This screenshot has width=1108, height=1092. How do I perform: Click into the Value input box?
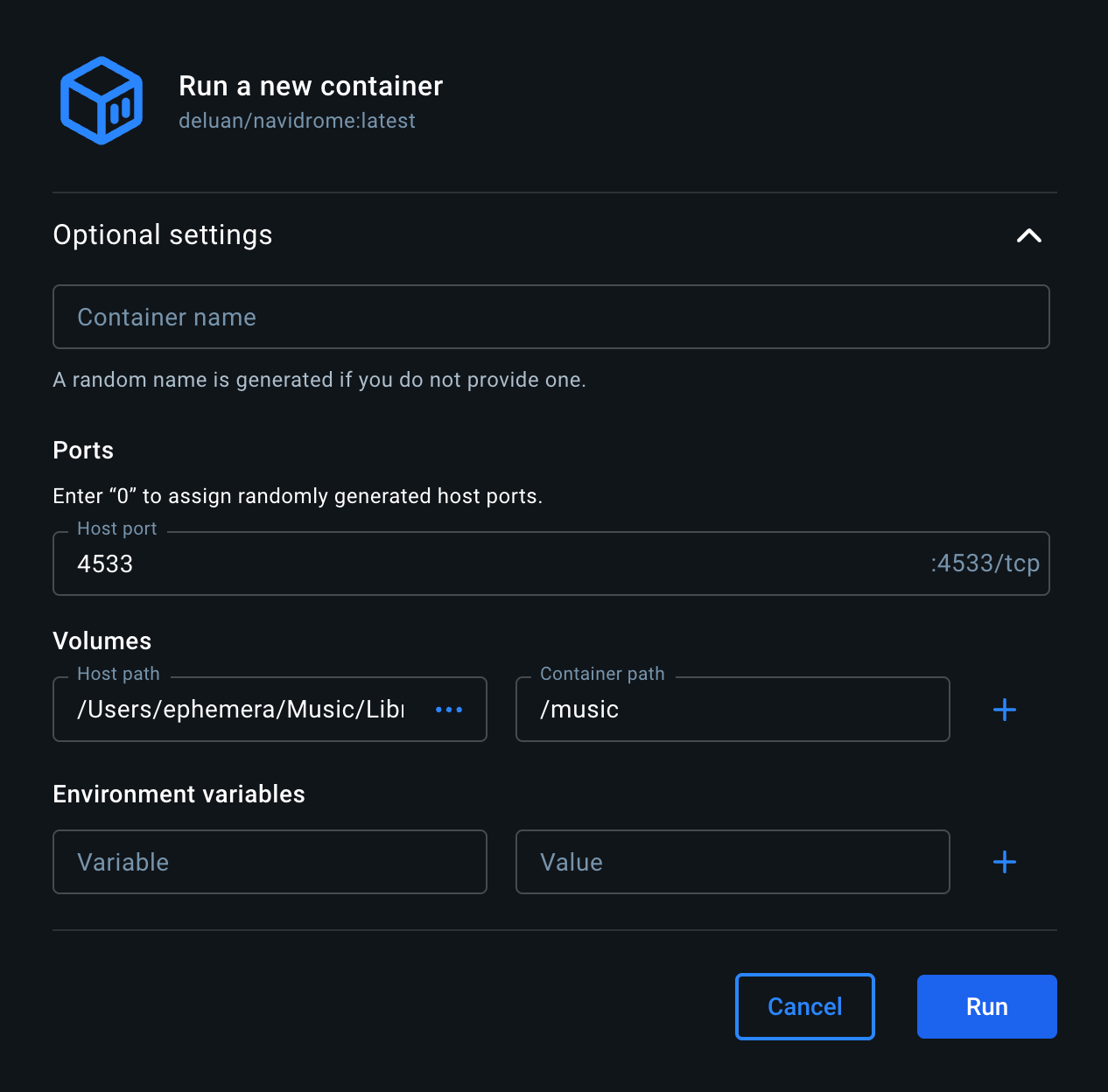point(732,862)
